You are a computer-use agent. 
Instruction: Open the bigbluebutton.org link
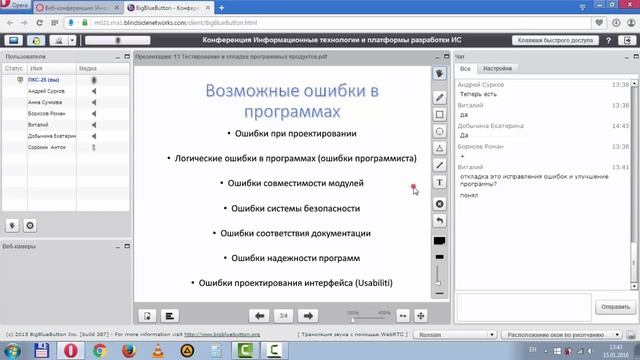click(222, 334)
